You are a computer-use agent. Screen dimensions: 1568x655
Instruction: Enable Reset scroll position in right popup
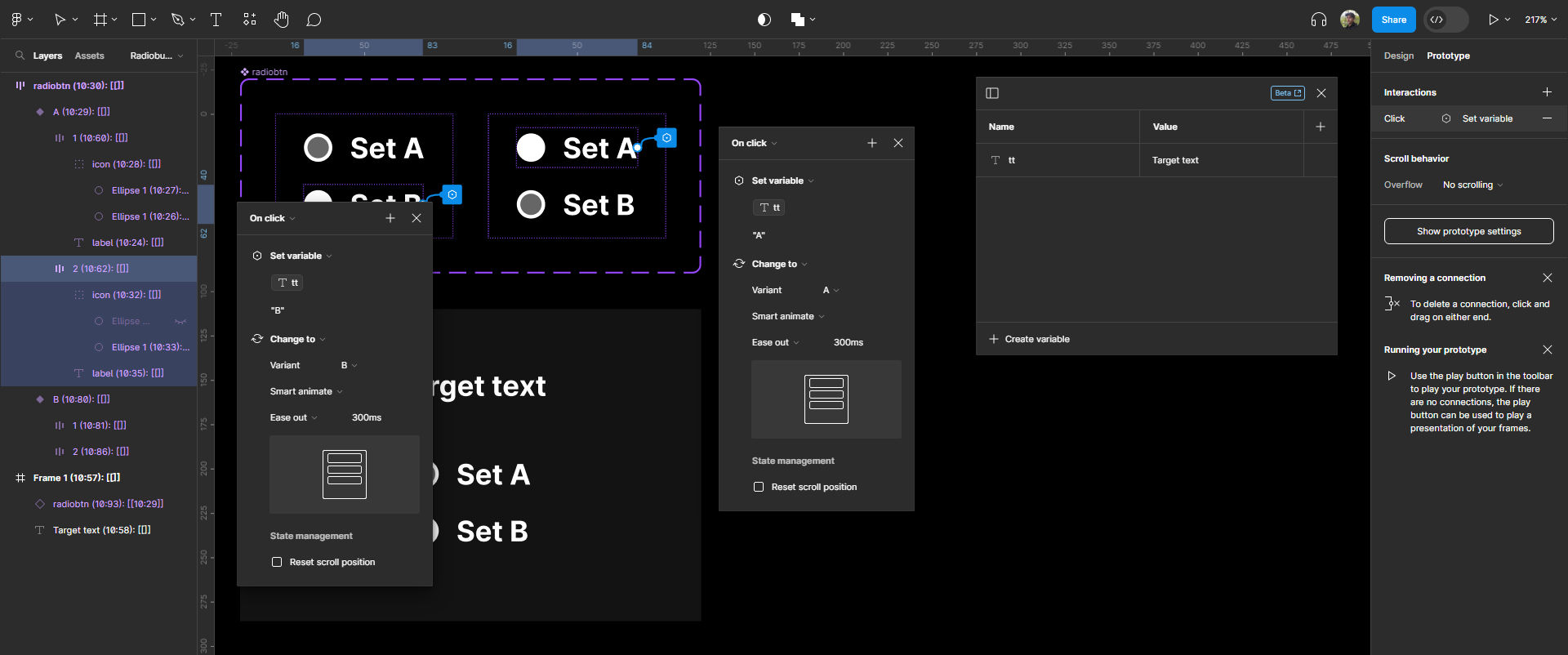coord(759,487)
